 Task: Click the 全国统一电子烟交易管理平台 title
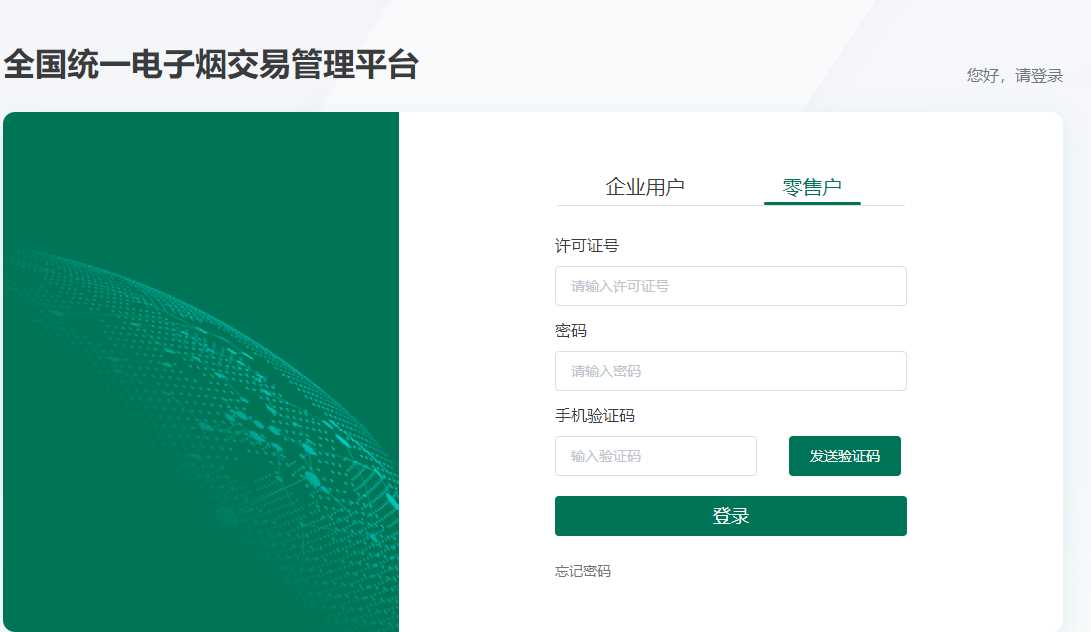tap(211, 65)
